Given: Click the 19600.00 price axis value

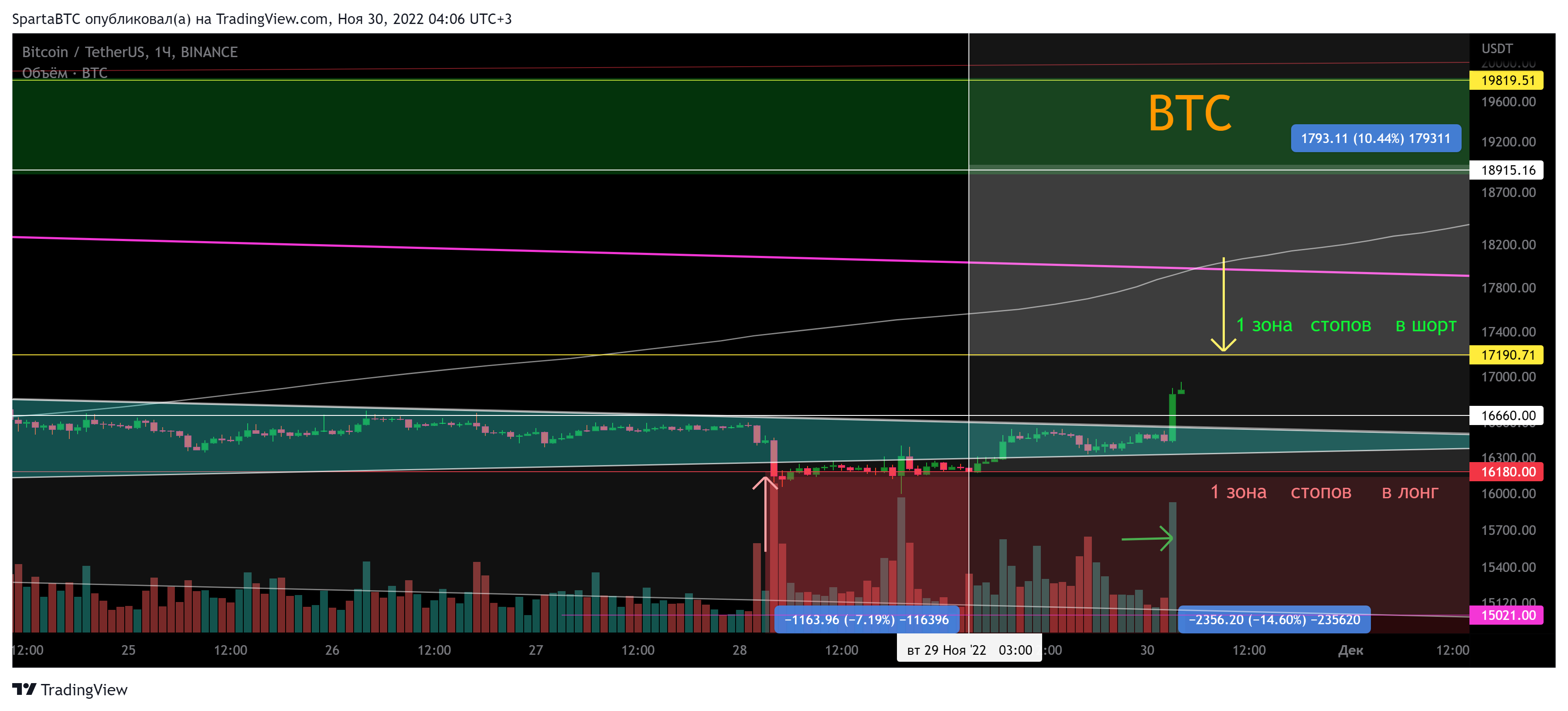Looking at the screenshot, I should coord(1508,102).
